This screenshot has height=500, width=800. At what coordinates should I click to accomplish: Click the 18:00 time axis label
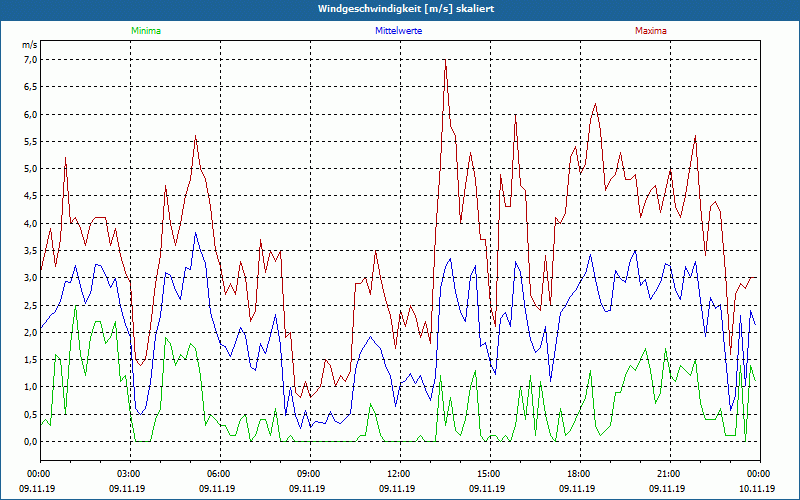(x=578, y=474)
